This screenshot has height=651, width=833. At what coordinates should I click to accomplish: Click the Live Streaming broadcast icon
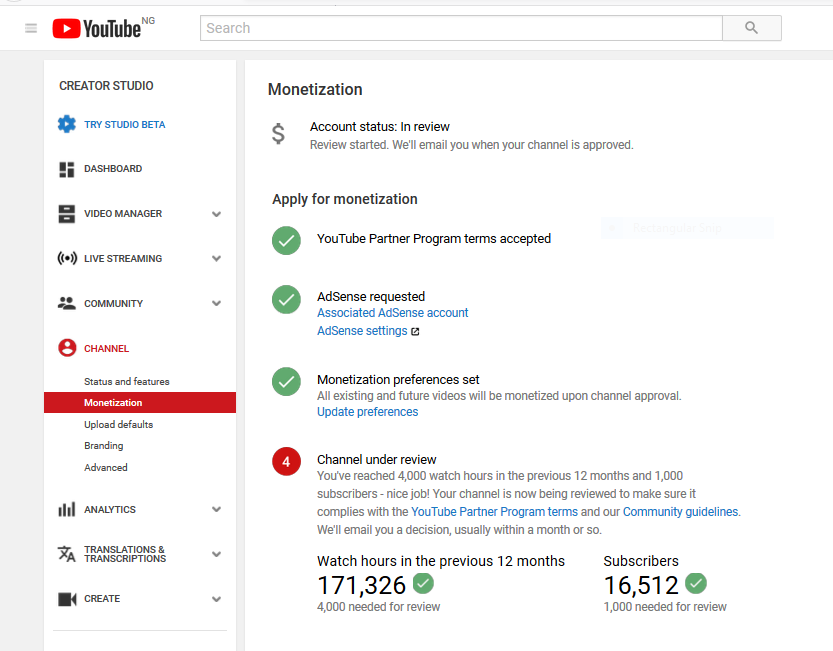click(x=67, y=259)
